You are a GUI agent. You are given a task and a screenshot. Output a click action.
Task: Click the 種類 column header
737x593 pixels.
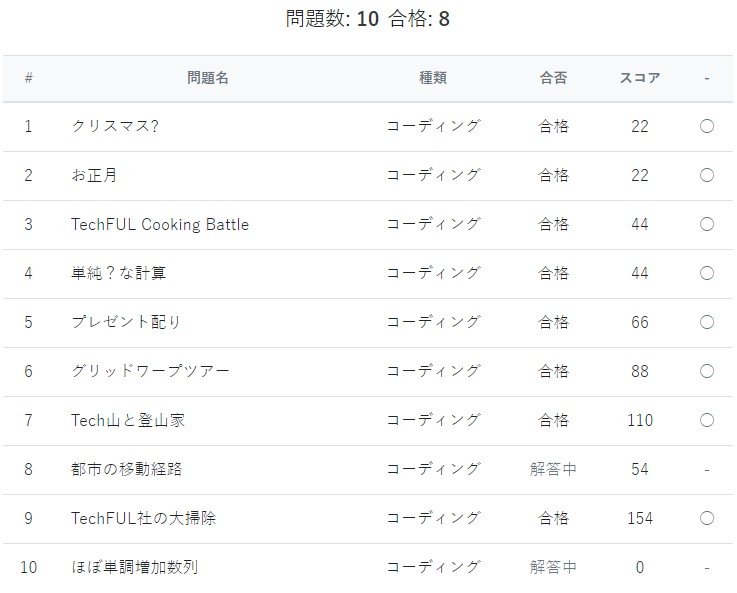433,78
